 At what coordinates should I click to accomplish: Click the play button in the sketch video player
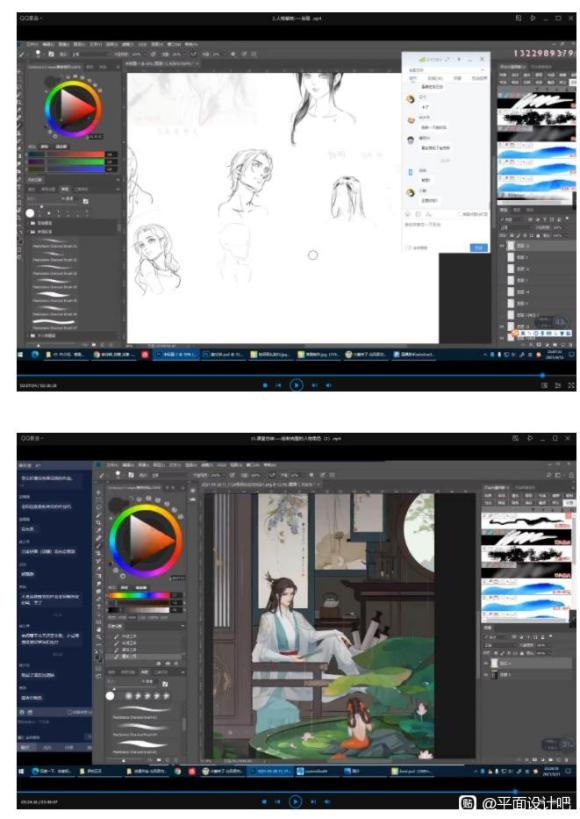(296, 385)
